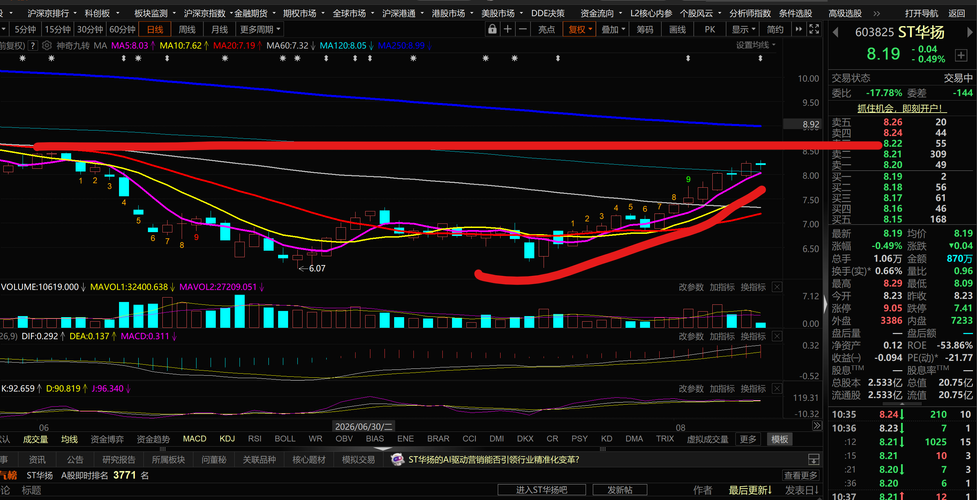Open indicator settings gear icon

(45, 45)
